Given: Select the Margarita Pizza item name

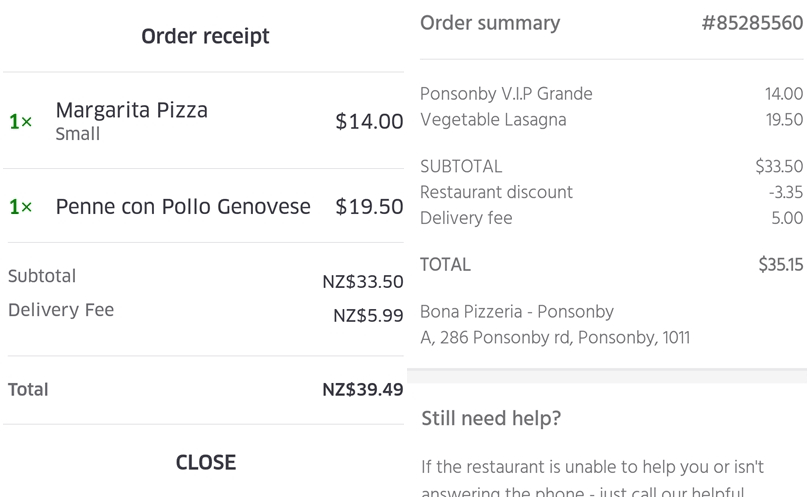Looking at the screenshot, I should [131, 110].
